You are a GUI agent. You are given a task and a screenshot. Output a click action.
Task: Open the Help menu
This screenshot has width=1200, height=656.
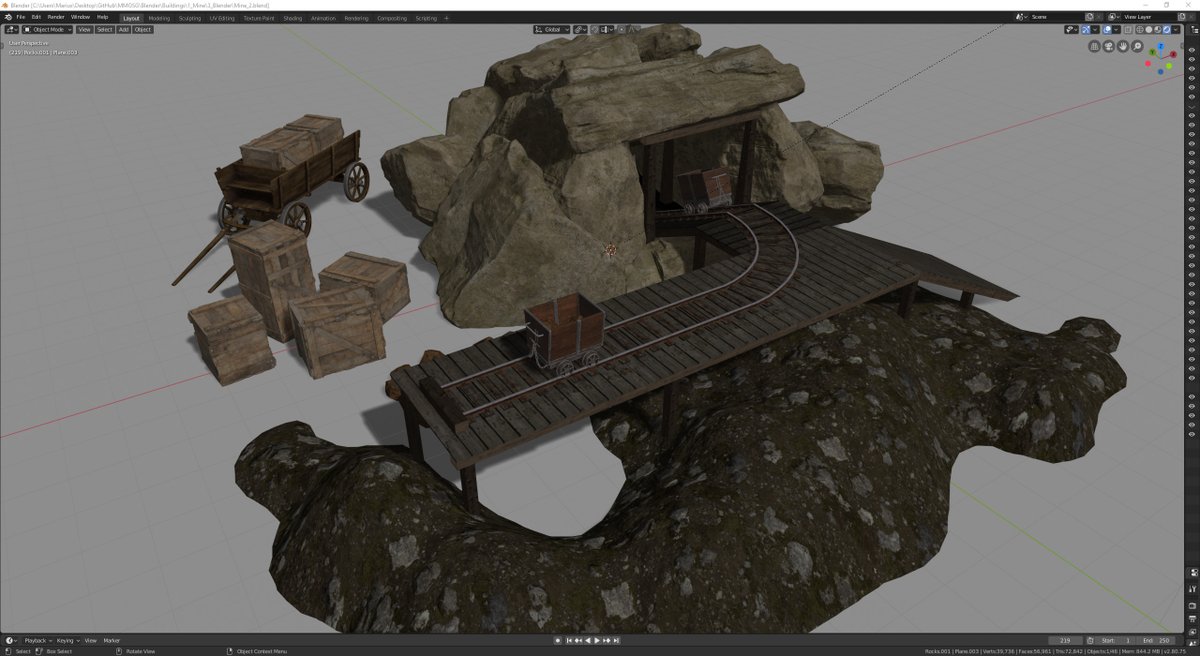pos(102,17)
